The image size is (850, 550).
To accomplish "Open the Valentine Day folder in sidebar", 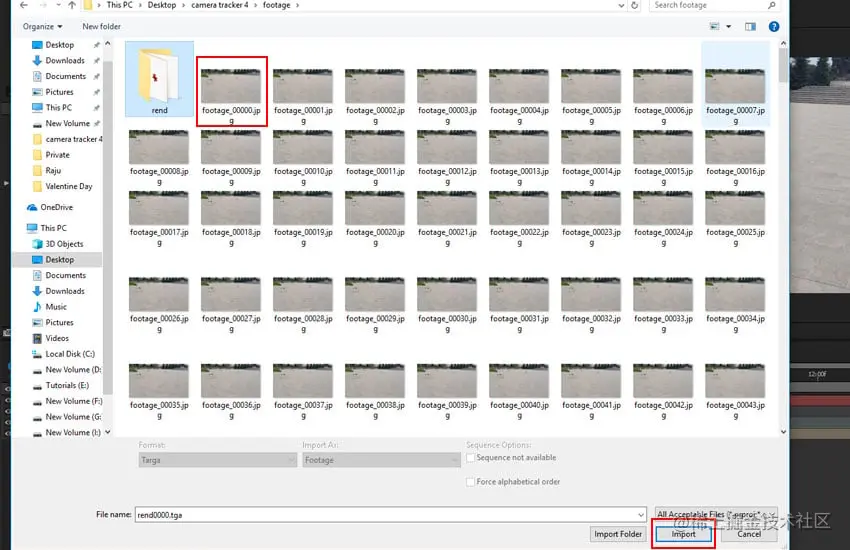I will pos(68,186).
